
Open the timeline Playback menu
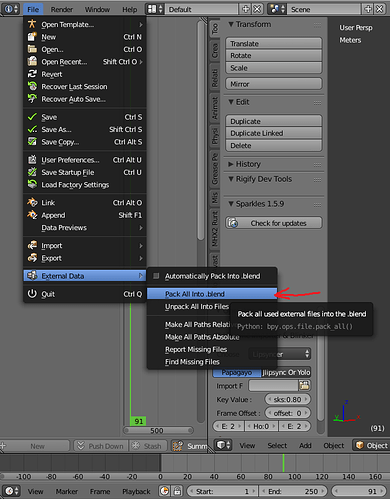click(x=136, y=491)
